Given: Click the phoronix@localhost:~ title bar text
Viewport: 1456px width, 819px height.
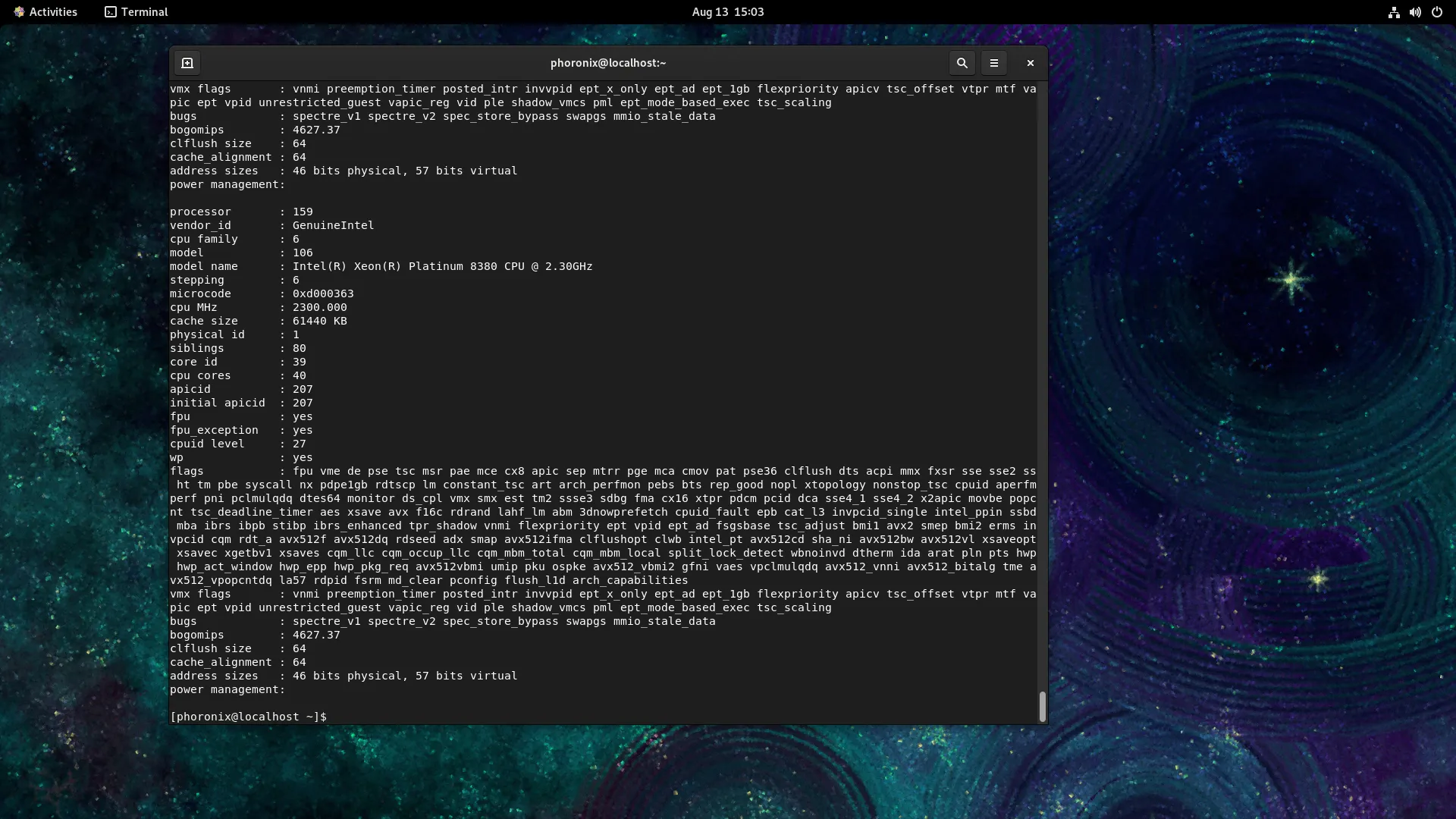Looking at the screenshot, I should point(608,63).
